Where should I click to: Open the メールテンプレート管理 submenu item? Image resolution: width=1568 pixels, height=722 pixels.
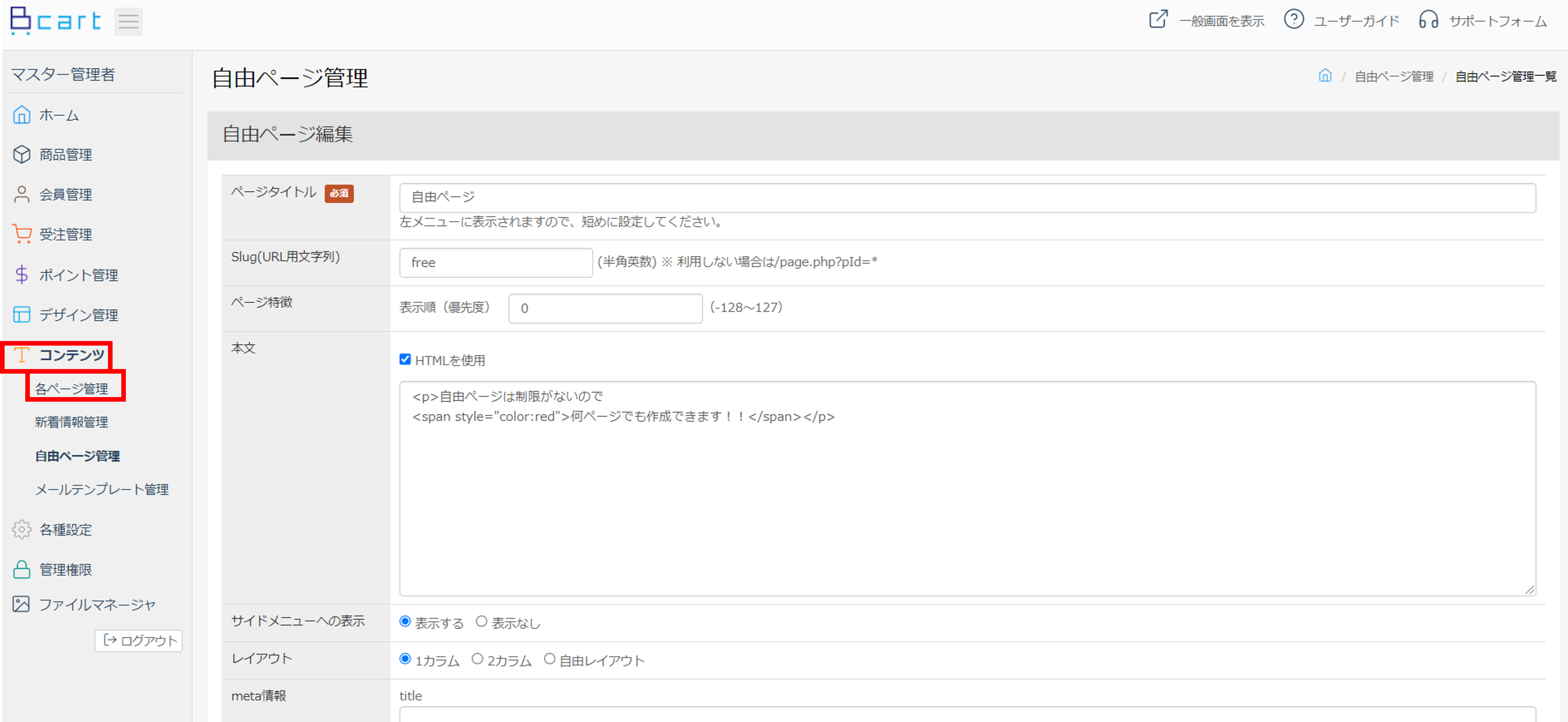click(102, 489)
